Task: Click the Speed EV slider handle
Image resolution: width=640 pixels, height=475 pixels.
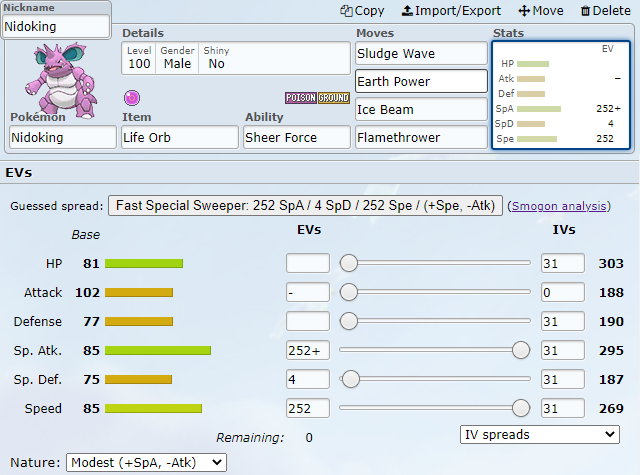Action: click(x=521, y=408)
